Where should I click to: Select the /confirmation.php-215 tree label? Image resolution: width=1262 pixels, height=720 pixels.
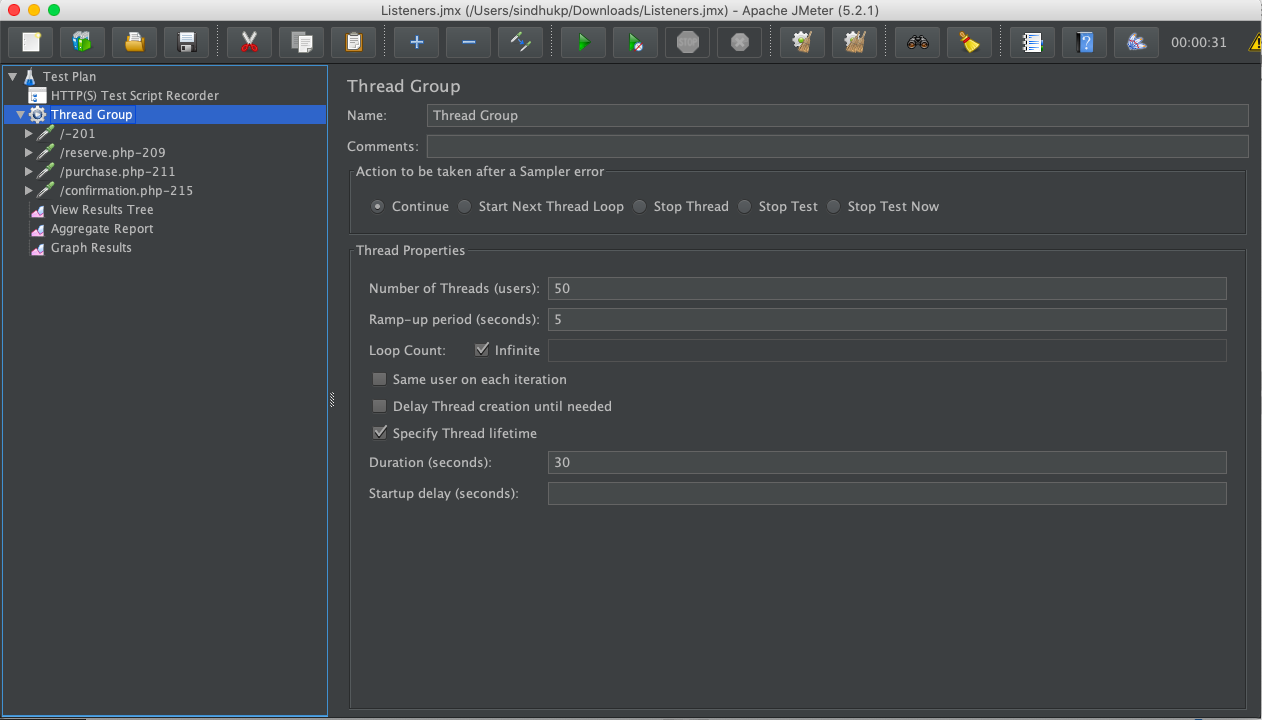[126, 191]
